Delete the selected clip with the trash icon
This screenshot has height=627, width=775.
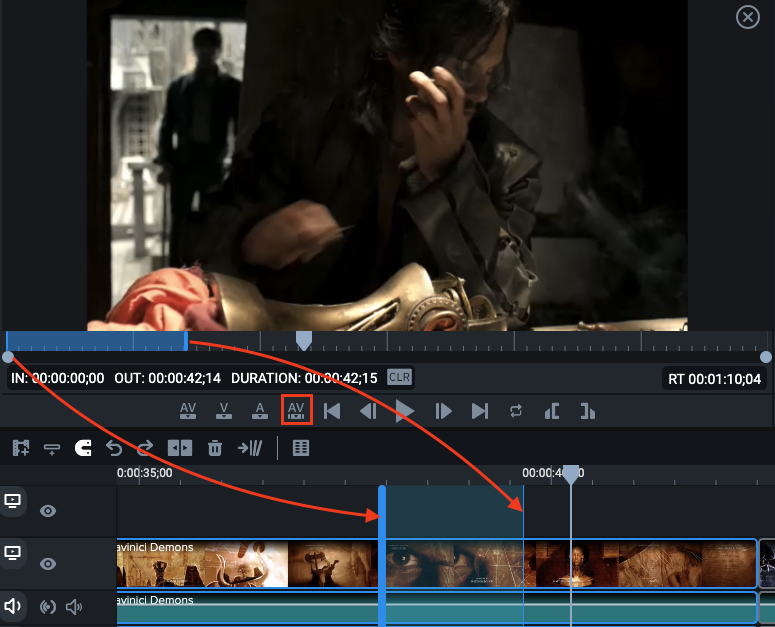pyautogui.click(x=215, y=448)
